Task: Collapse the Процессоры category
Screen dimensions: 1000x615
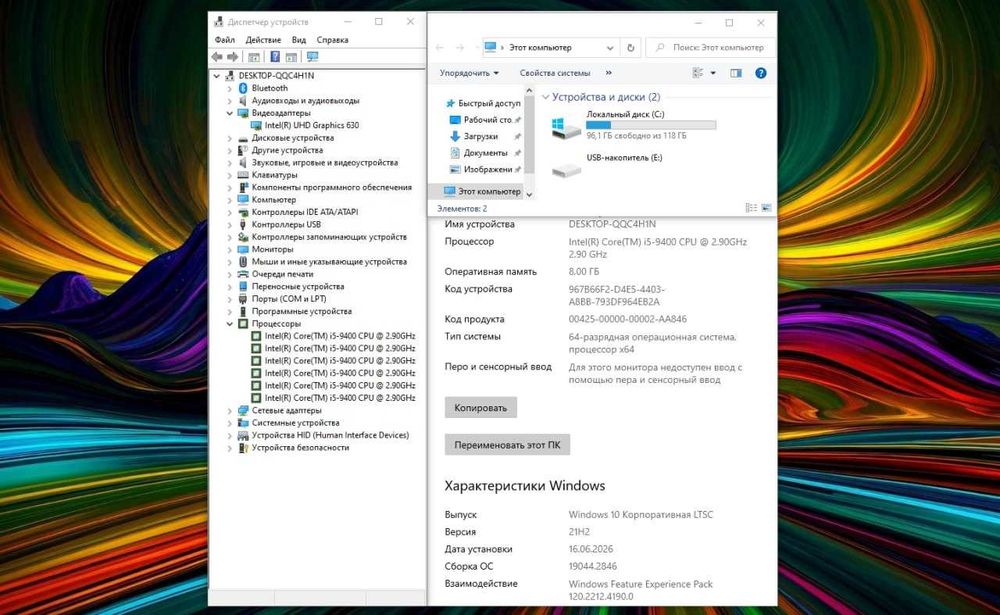Action: tap(230, 324)
